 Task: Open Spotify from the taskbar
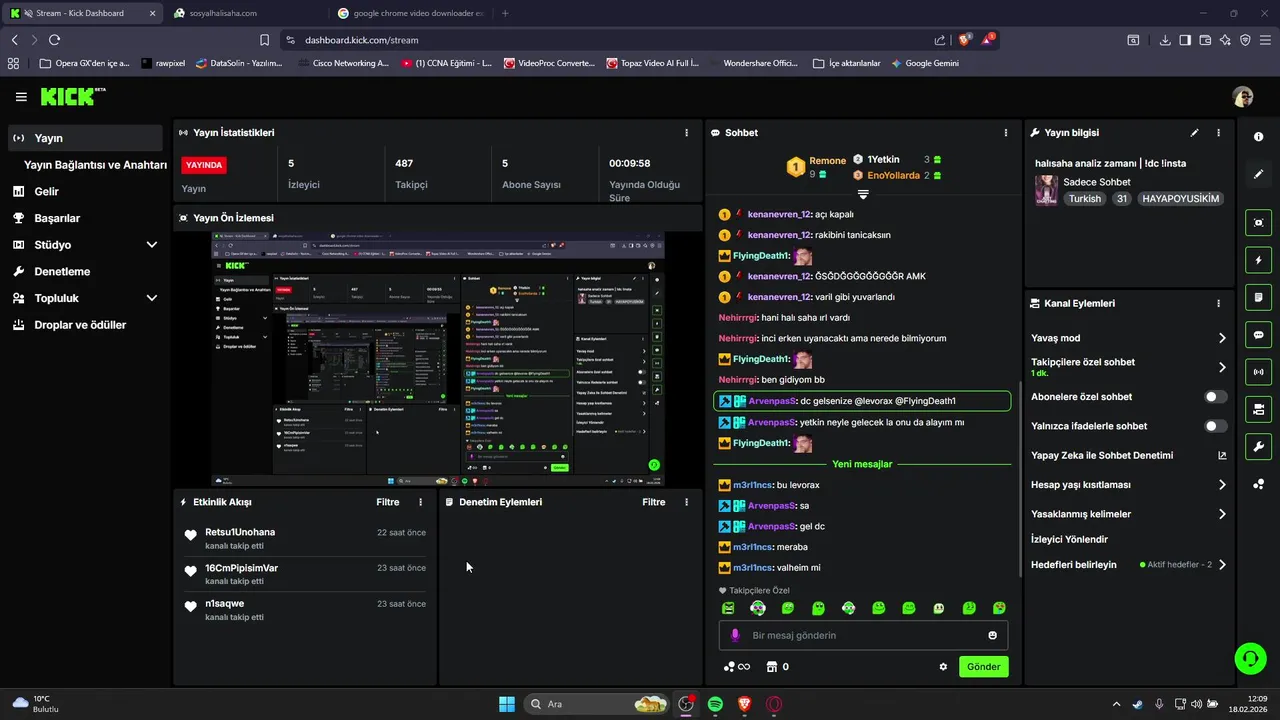[x=715, y=704]
